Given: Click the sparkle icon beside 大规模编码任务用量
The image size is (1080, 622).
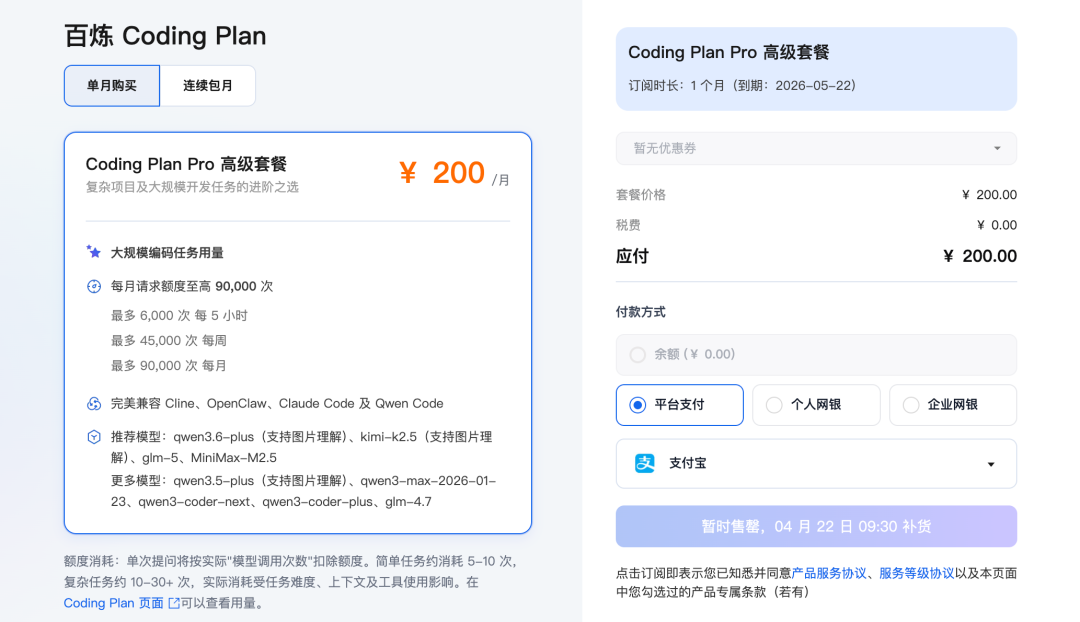Looking at the screenshot, I should coord(94,252).
